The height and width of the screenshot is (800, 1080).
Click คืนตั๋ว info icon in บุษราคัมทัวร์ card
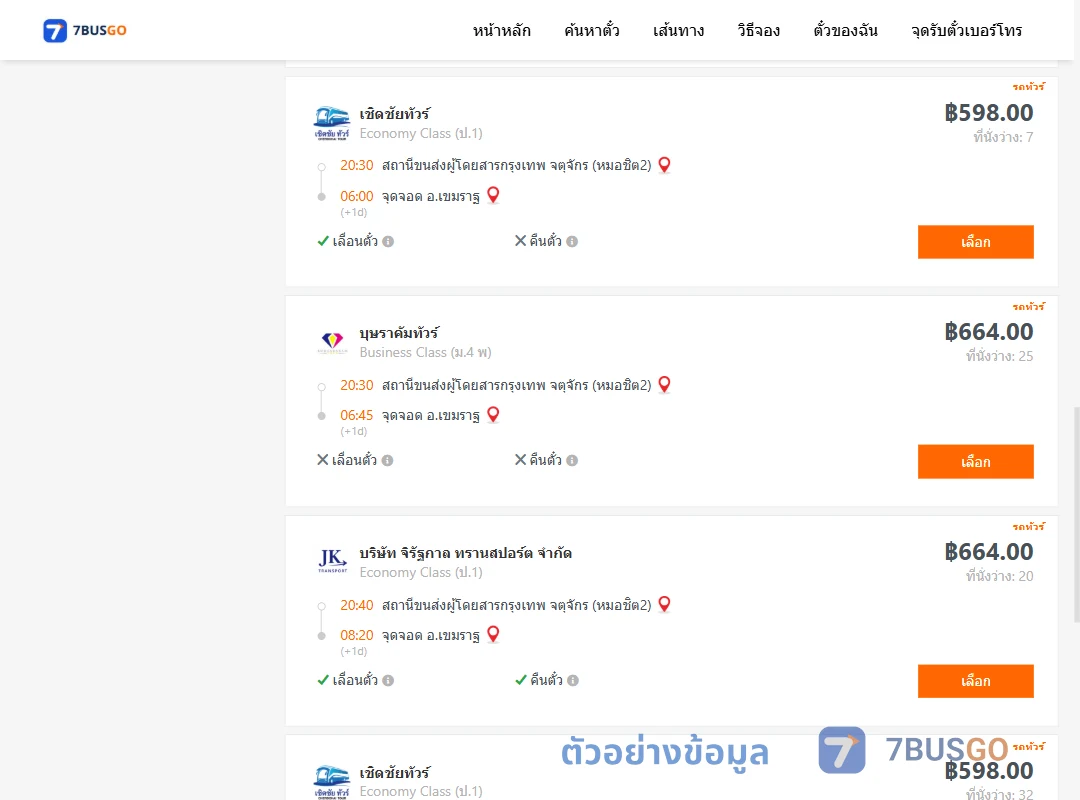(x=572, y=460)
